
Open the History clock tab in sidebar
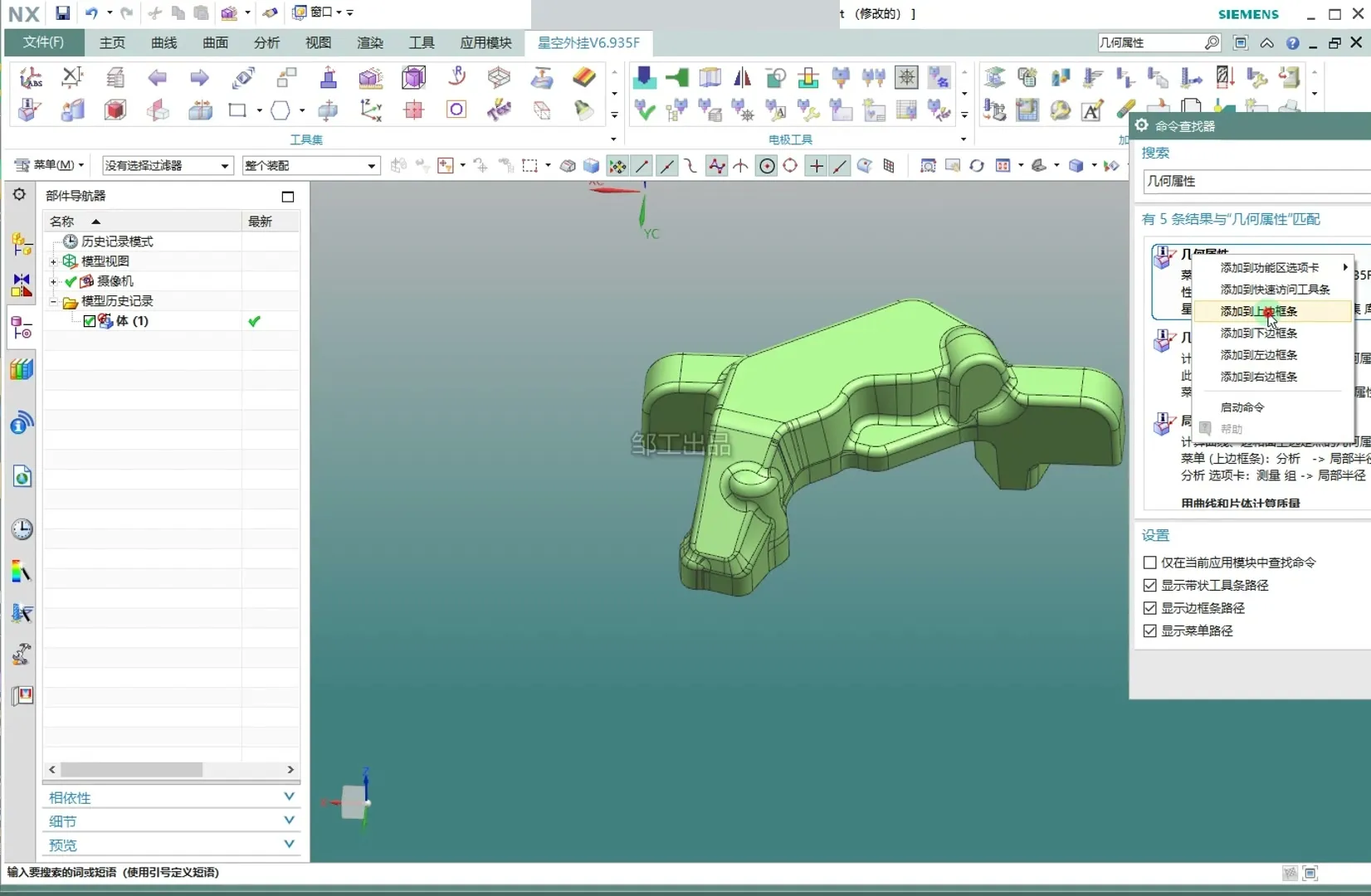click(x=22, y=529)
